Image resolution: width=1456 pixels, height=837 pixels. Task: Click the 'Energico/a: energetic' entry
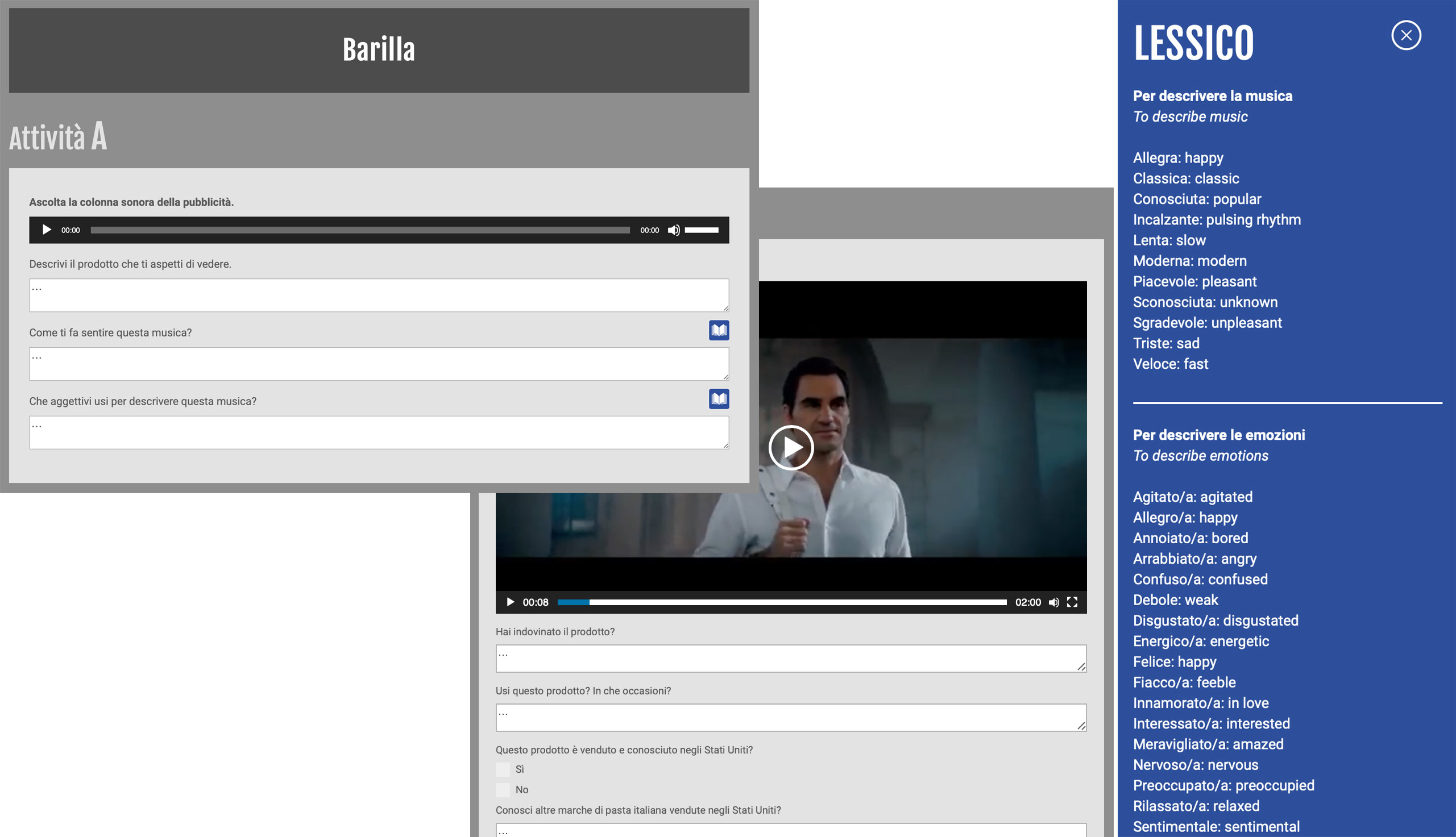(1201, 641)
